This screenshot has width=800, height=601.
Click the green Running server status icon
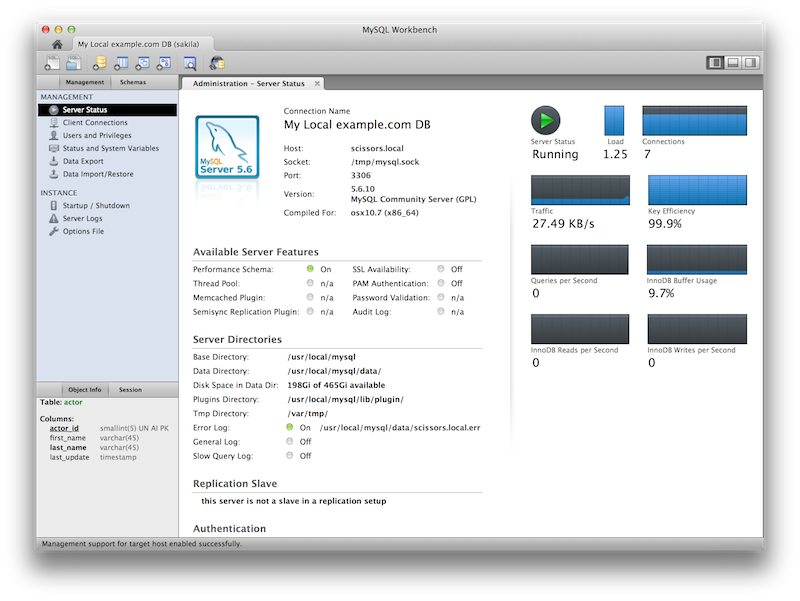tap(545, 121)
